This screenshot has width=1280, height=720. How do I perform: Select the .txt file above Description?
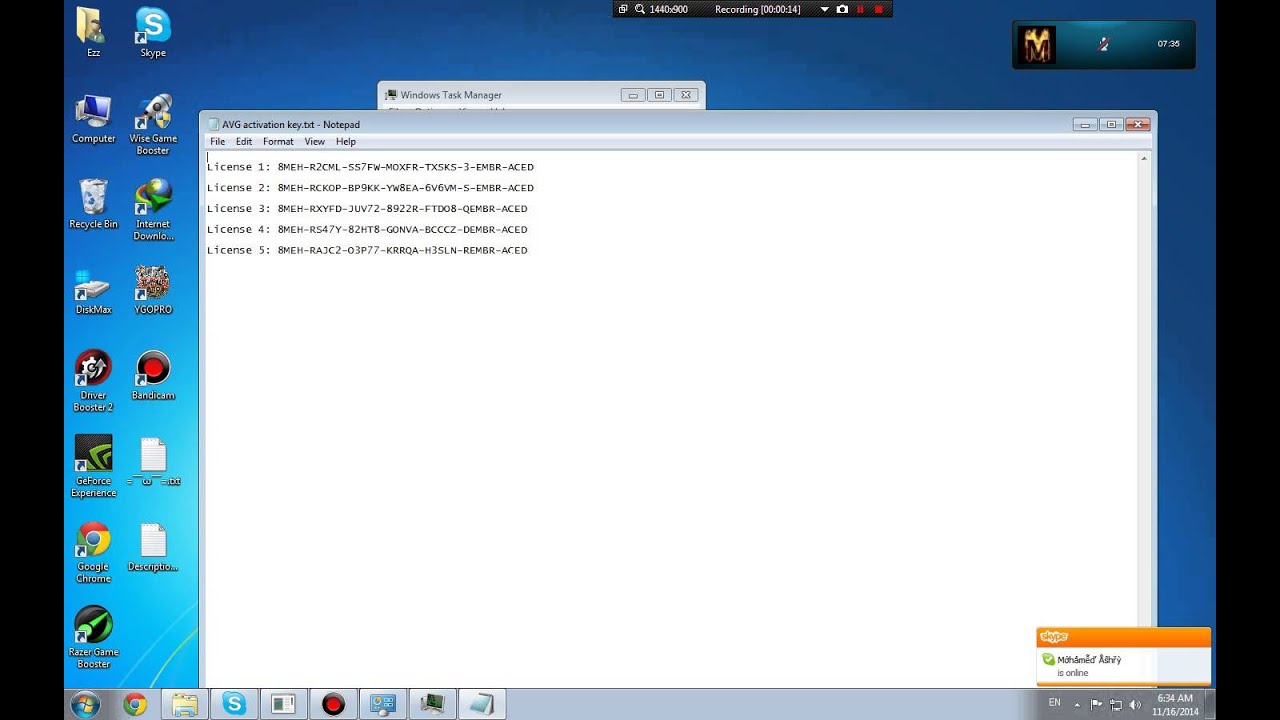click(153, 462)
